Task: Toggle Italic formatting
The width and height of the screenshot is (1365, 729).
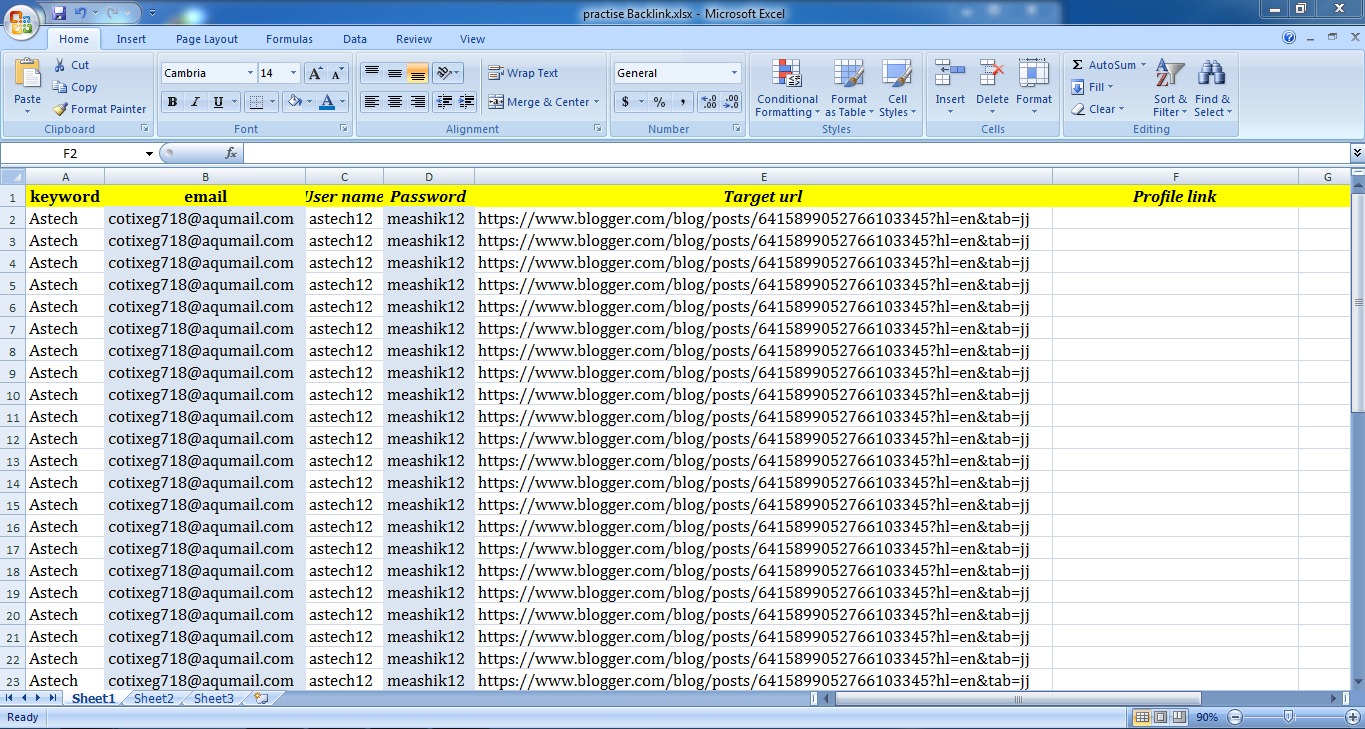Action: tap(195, 102)
